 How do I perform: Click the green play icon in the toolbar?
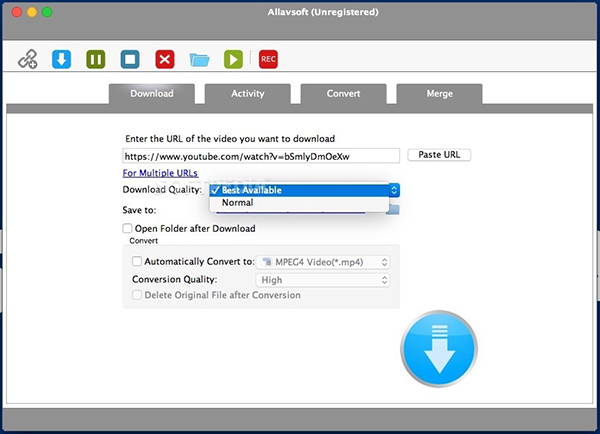233,59
